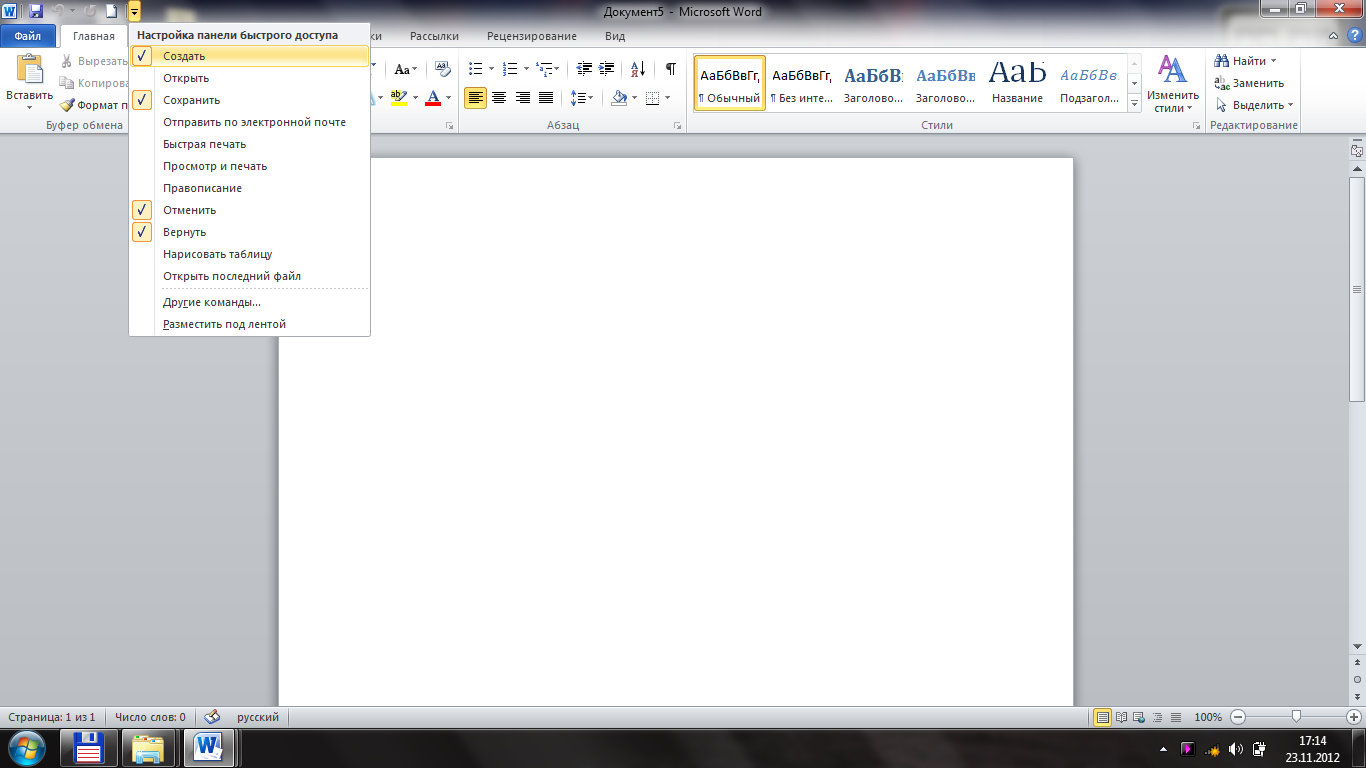Click the Decrease Indent icon
The height and width of the screenshot is (768, 1366).
pyautogui.click(x=584, y=69)
